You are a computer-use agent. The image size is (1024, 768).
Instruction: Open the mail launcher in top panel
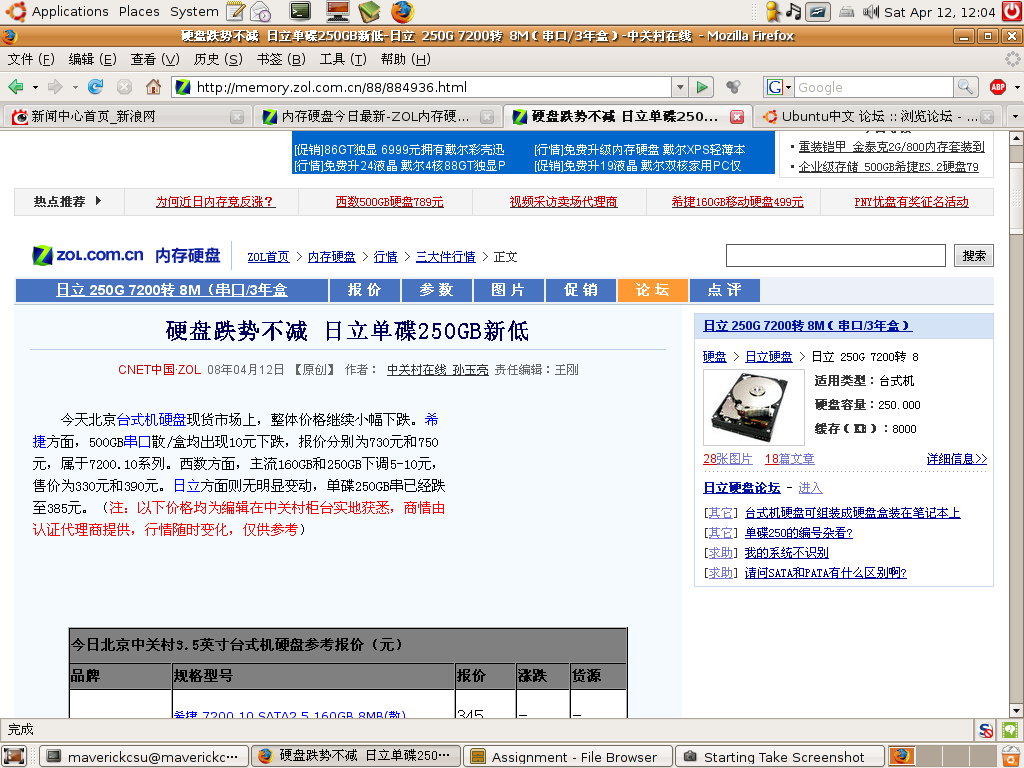261,11
